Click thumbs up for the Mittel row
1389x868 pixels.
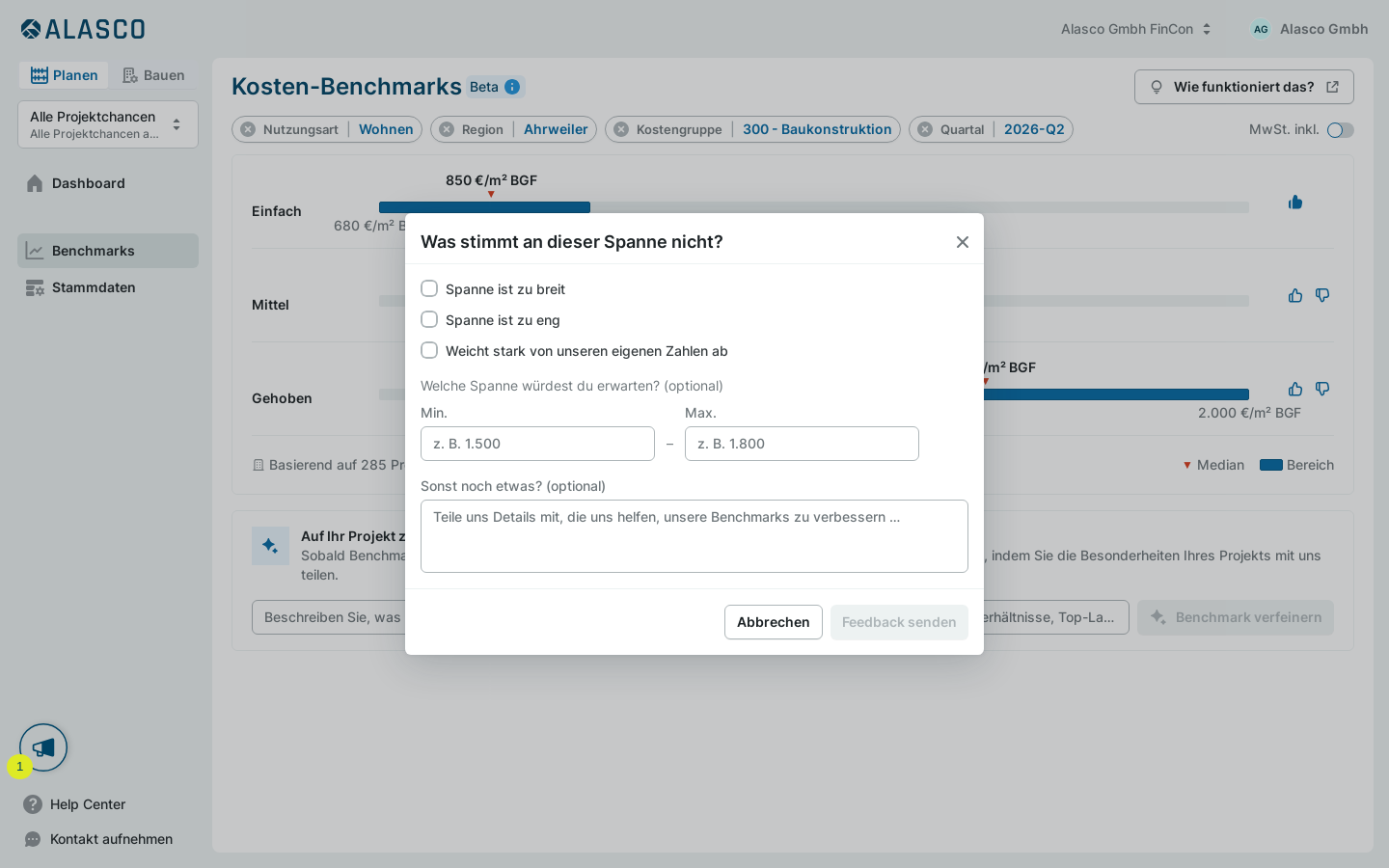point(1295,295)
